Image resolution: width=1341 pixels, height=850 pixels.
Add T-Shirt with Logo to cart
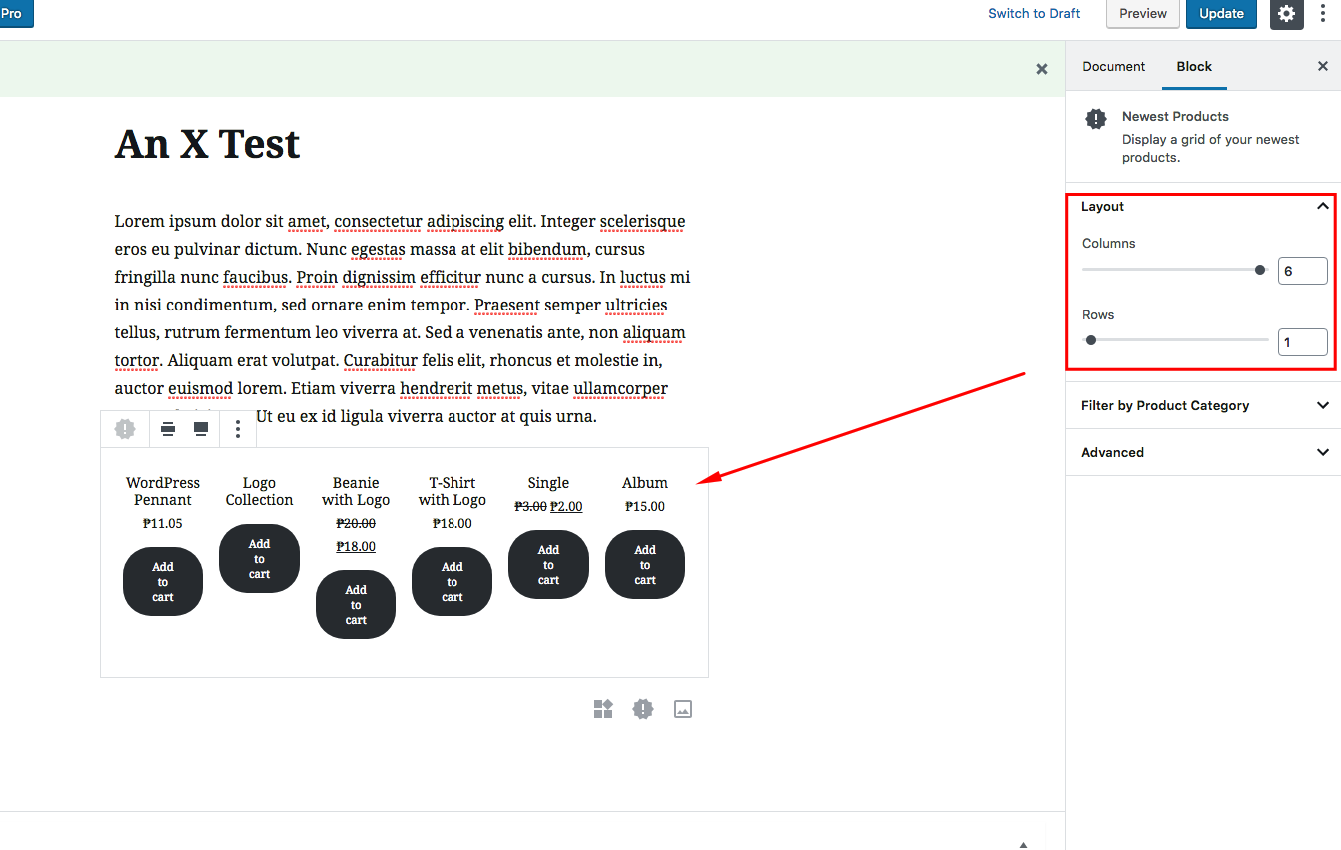(452, 581)
